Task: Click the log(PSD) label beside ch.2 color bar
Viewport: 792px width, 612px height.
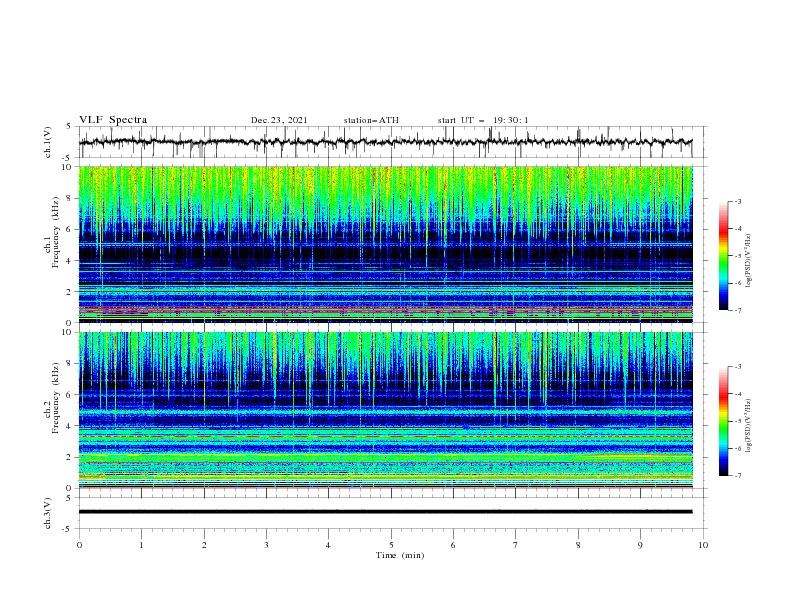Action: pos(749,426)
